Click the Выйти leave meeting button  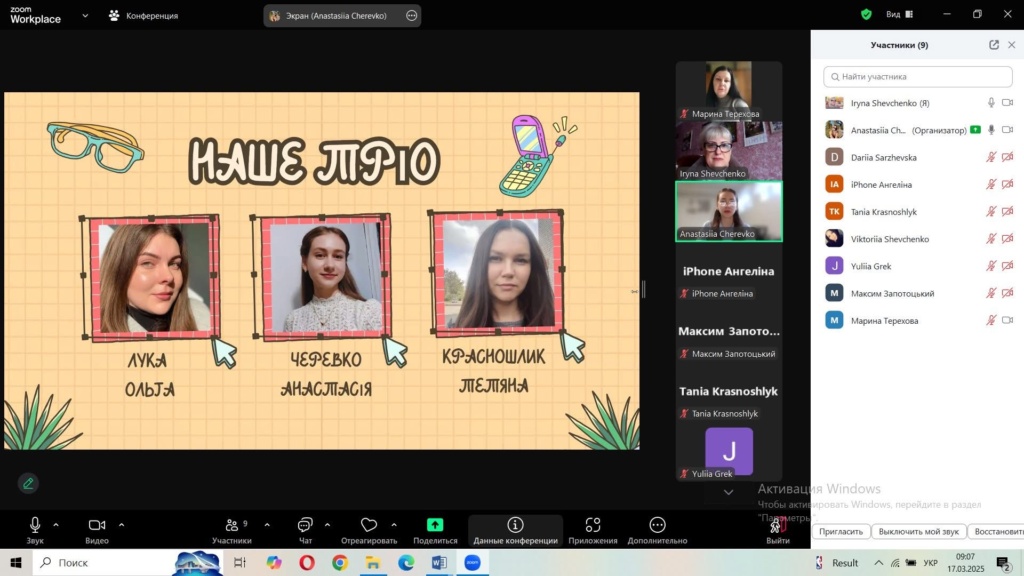click(778, 530)
